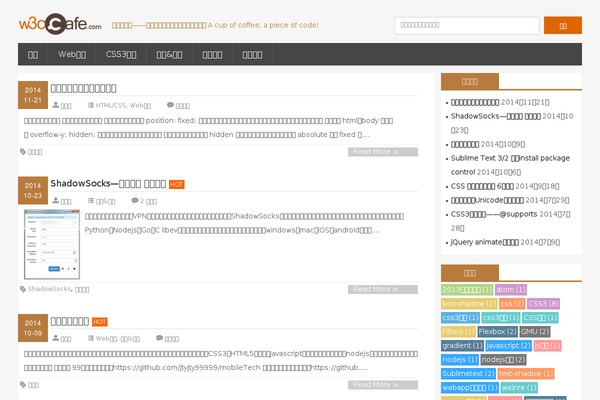The height and width of the screenshot is (400, 600).
Task: Click Read More on the ShadowSocks post
Action: tap(383, 289)
